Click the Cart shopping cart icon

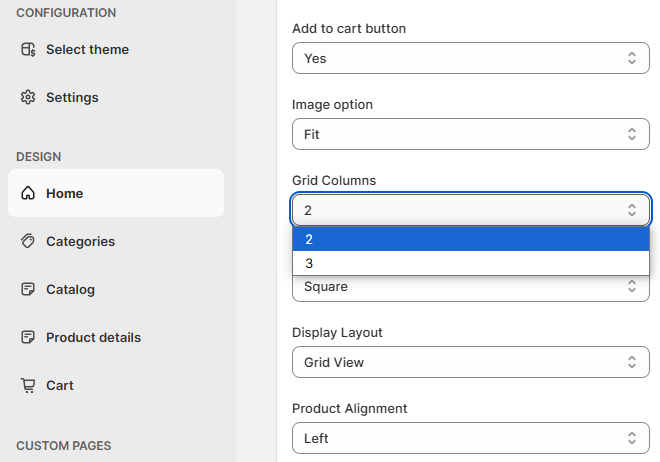[28, 385]
